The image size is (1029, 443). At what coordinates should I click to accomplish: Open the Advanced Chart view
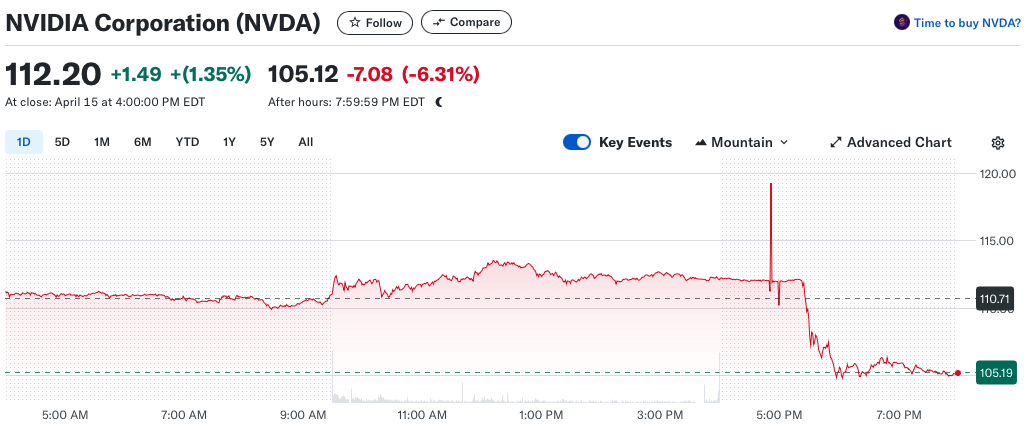click(x=899, y=143)
